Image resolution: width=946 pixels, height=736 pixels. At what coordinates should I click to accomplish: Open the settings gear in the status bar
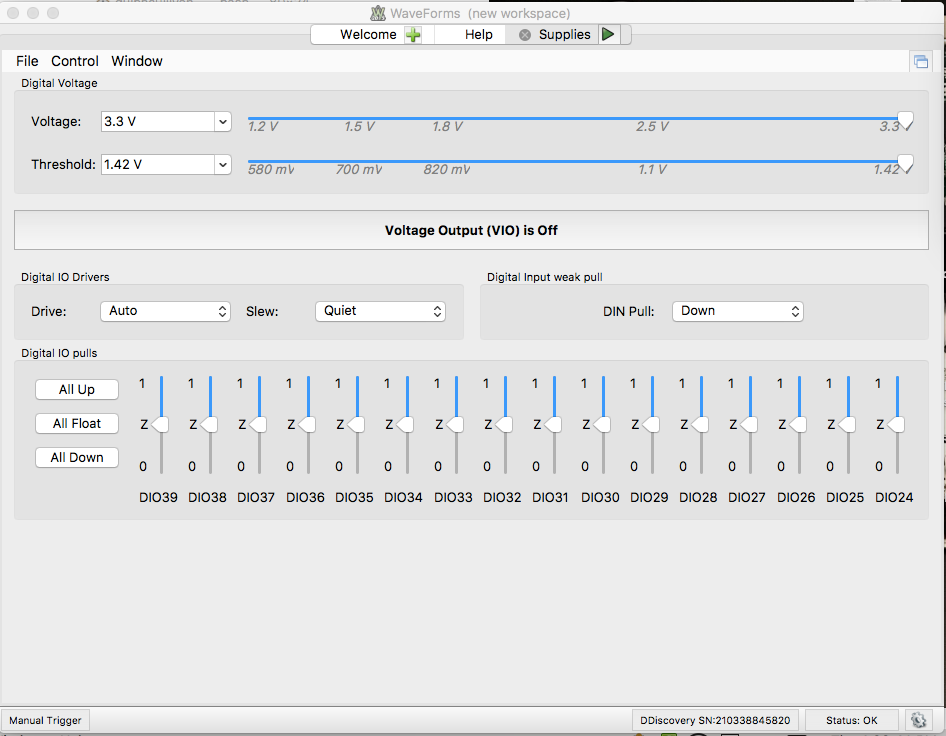(x=918, y=720)
